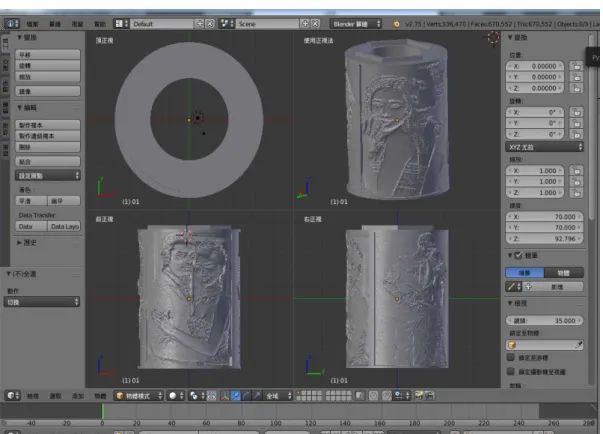Image resolution: width=603 pixels, height=434 pixels.
Task: Enable lock camera to view checkbox
Action: pos(510,371)
